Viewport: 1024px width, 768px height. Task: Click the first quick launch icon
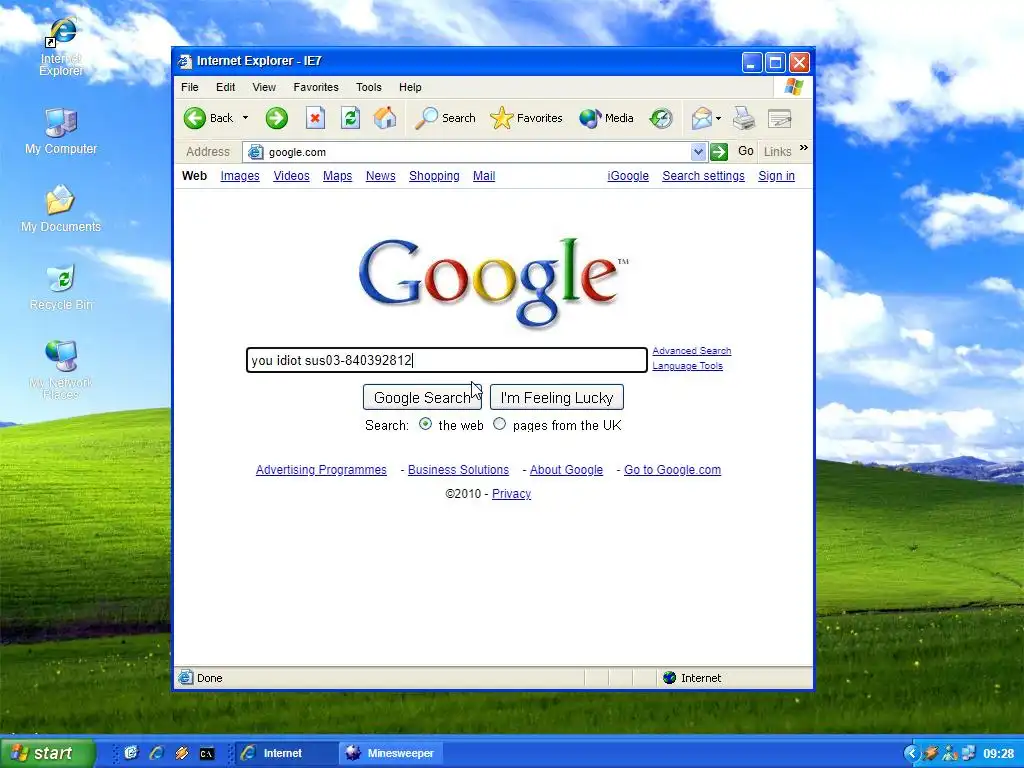pyautogui.click(x=131, y=753)
